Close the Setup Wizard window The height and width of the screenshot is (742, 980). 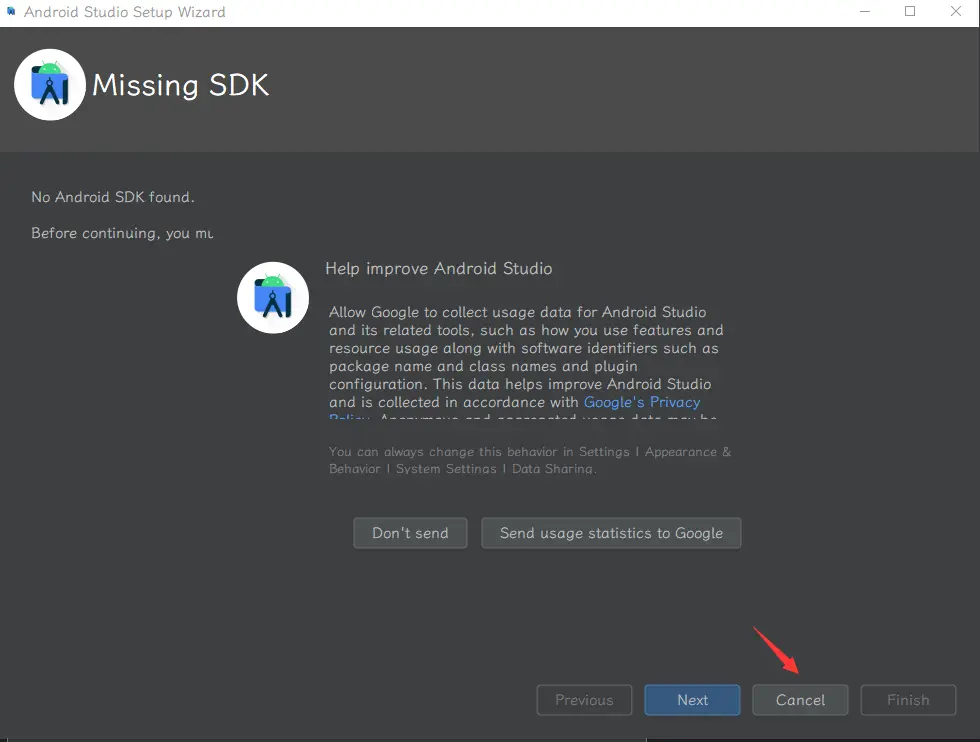point(956,12)
